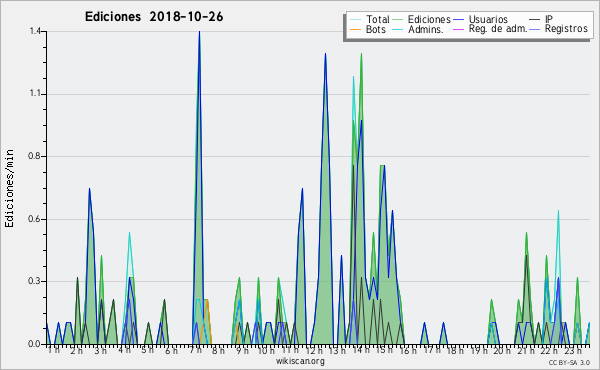Image resolution: width=600 pixels, height=370 pixels.
Task: Click the y-axis value 0.8
Action: 34,156
